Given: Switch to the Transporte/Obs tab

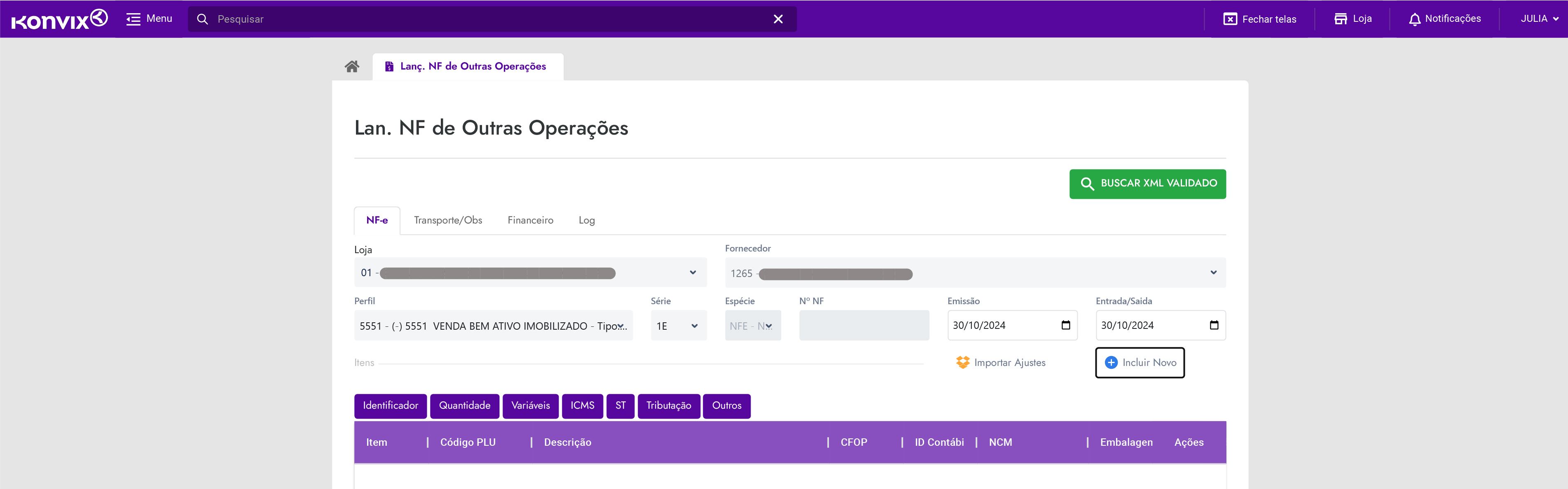Looking at the screenshot, I should [x=447, y=220].
